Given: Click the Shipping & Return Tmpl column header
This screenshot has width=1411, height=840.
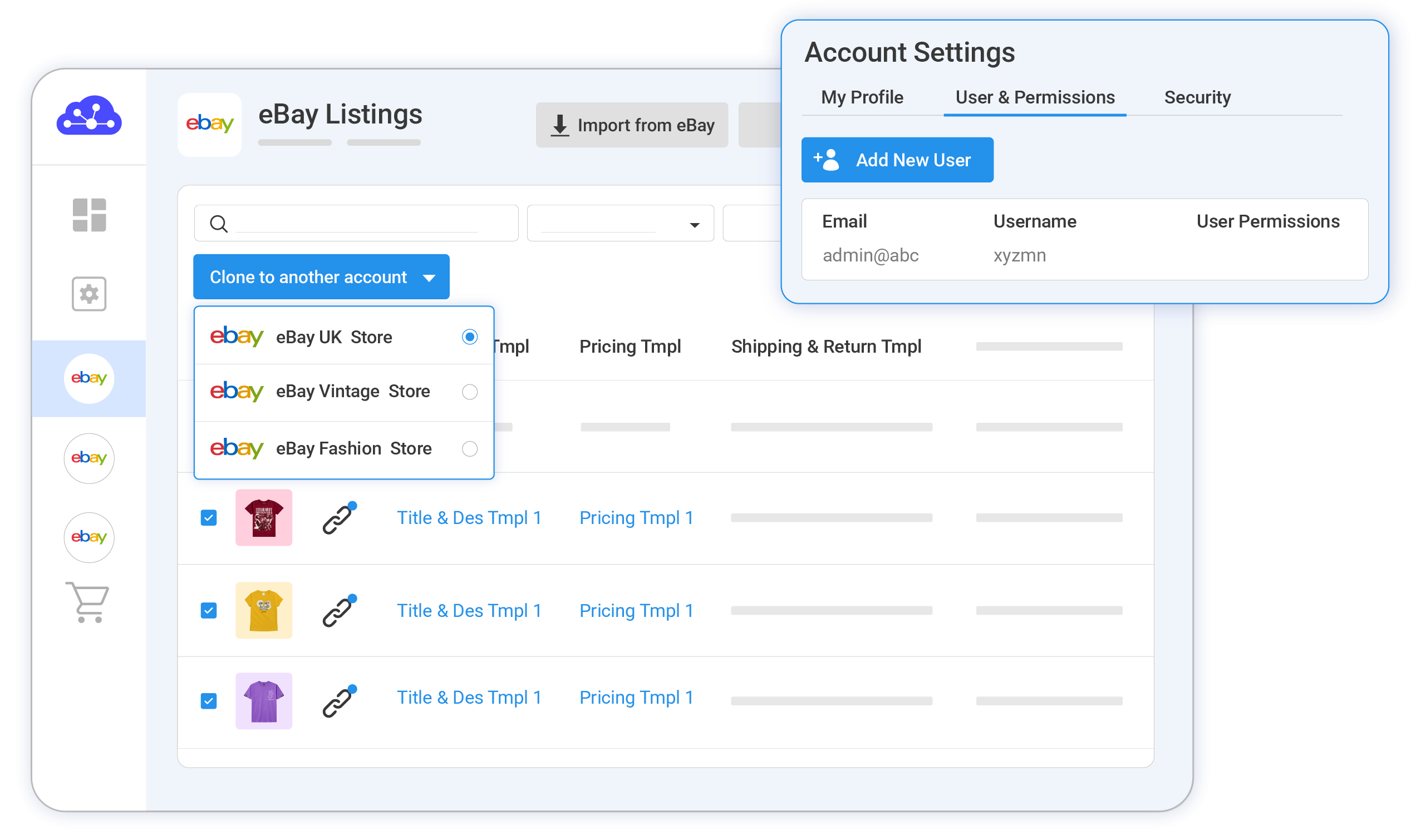Looking at the screenshot, I should [827, 347].
